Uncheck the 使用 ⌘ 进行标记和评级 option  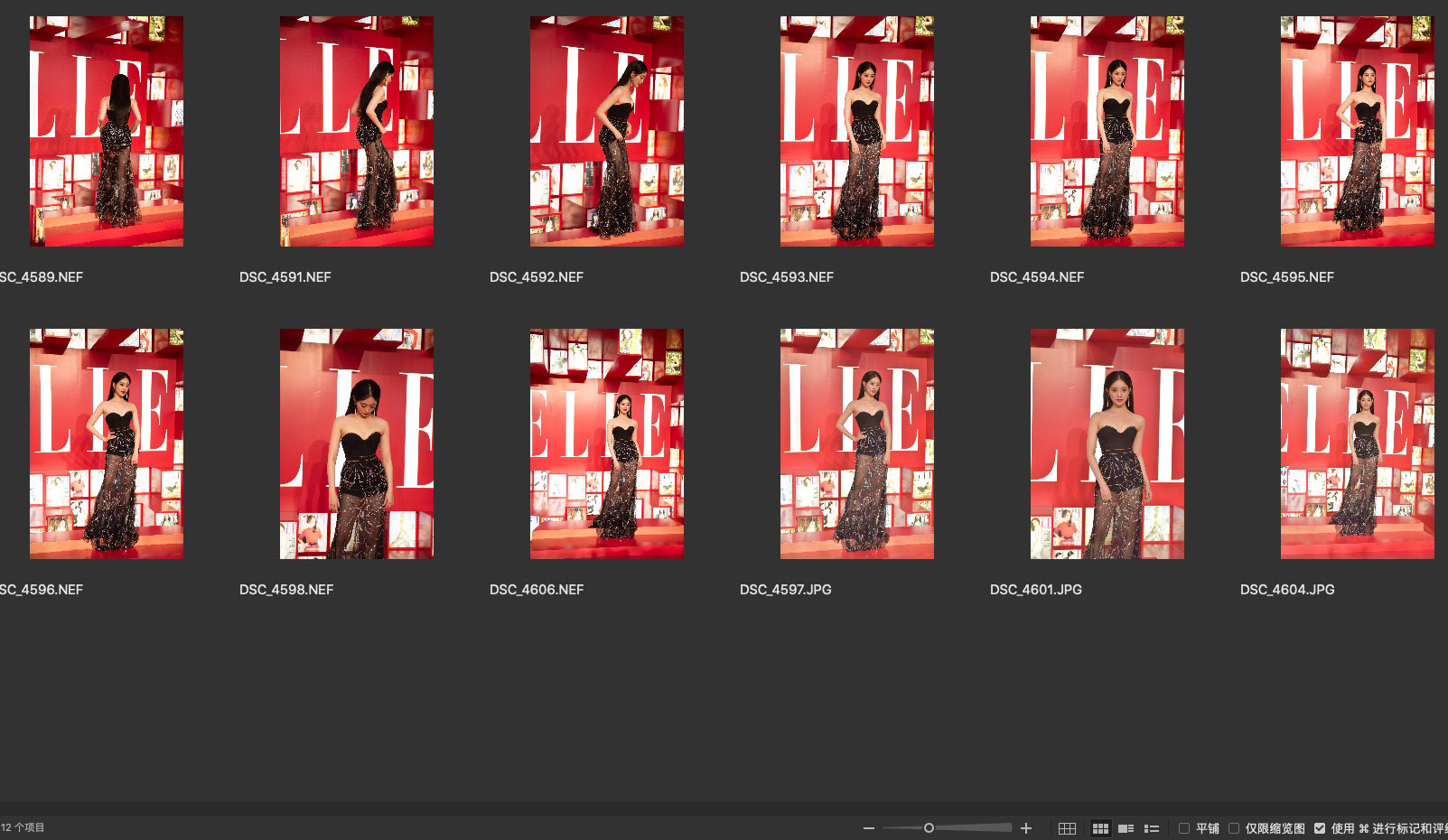[x=1320, y=828]
